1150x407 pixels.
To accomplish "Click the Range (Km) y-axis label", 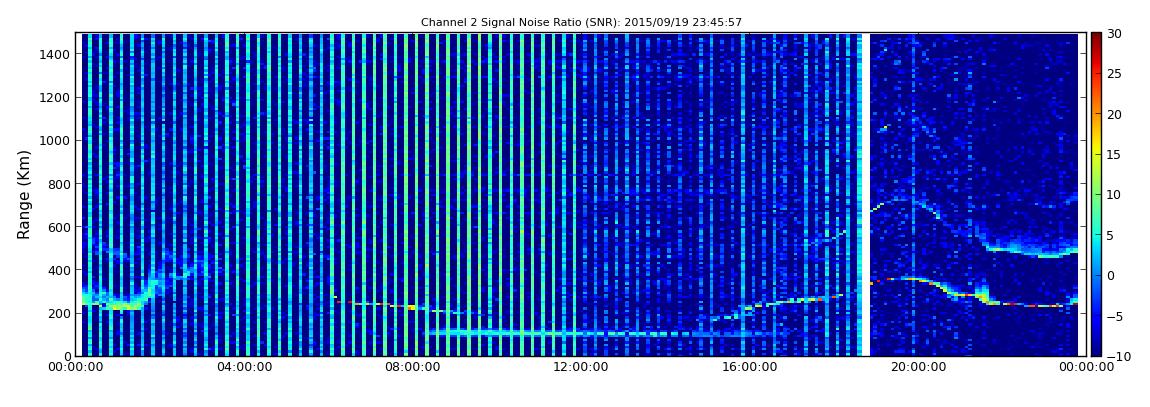I will coord(24,194).
